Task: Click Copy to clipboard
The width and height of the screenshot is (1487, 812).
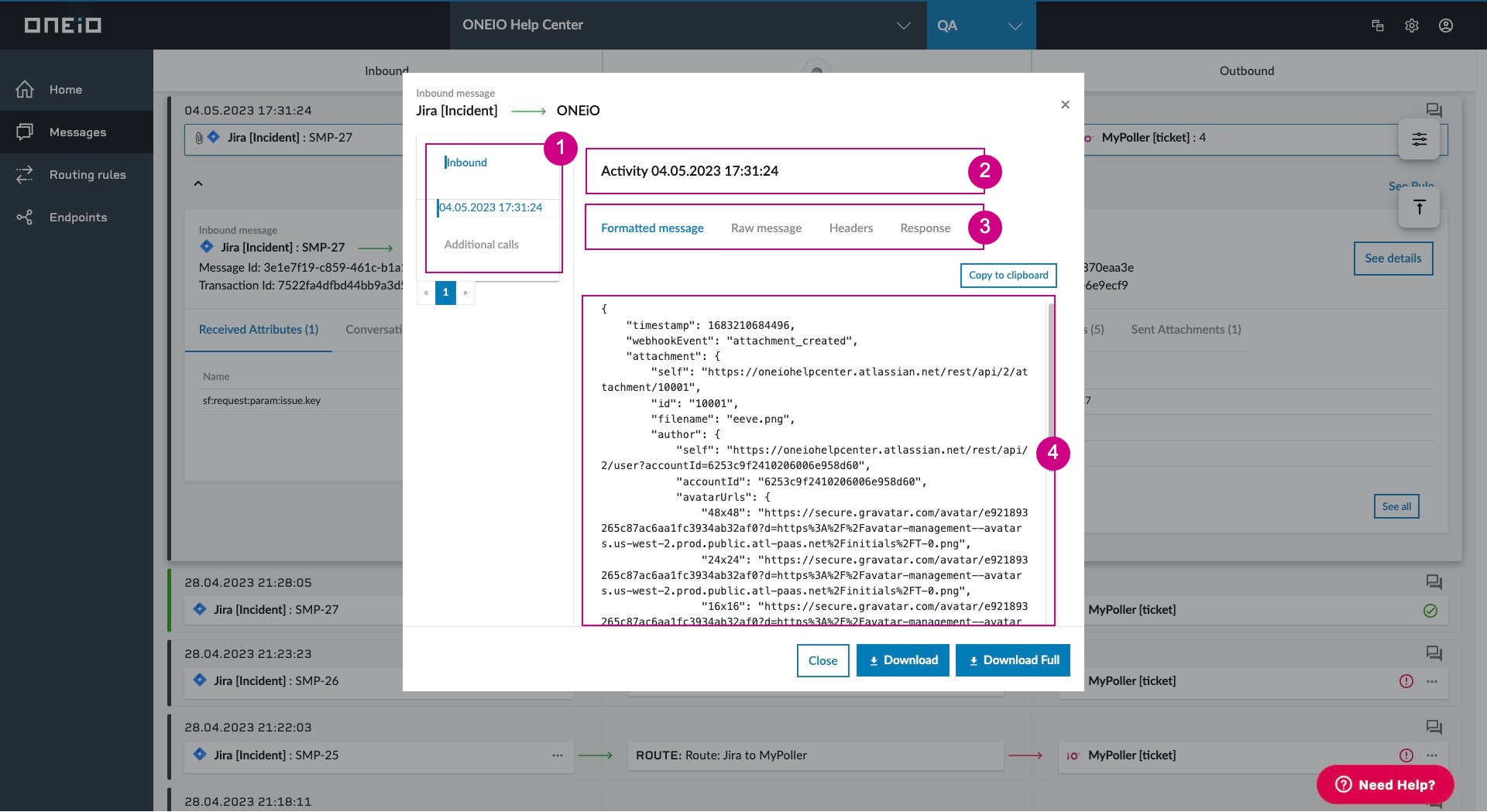Action: point(1008,276)
